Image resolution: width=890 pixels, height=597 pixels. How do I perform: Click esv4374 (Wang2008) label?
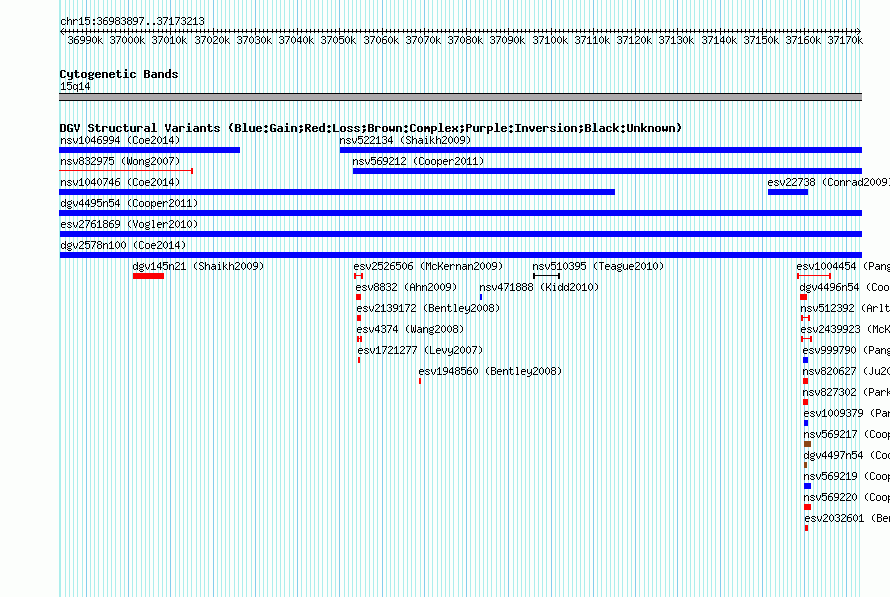410,329
